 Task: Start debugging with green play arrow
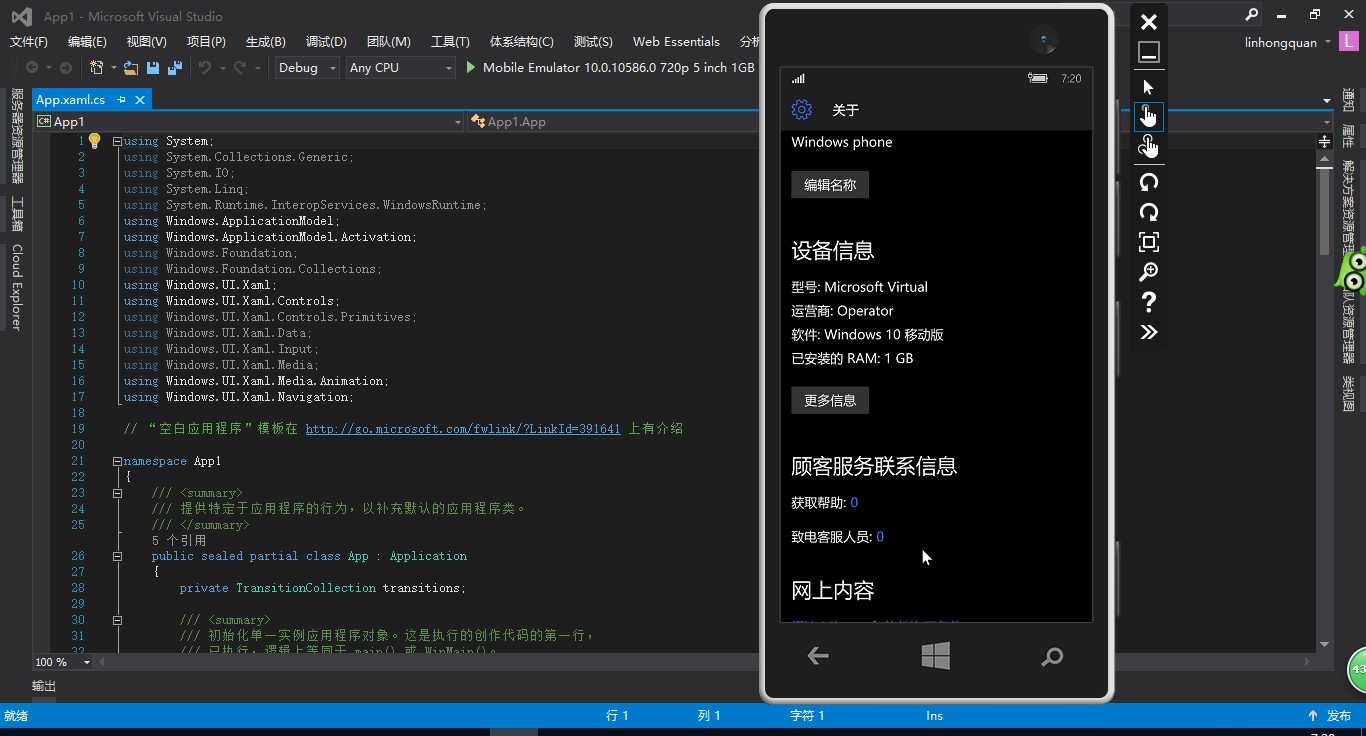tap(471, 67)
